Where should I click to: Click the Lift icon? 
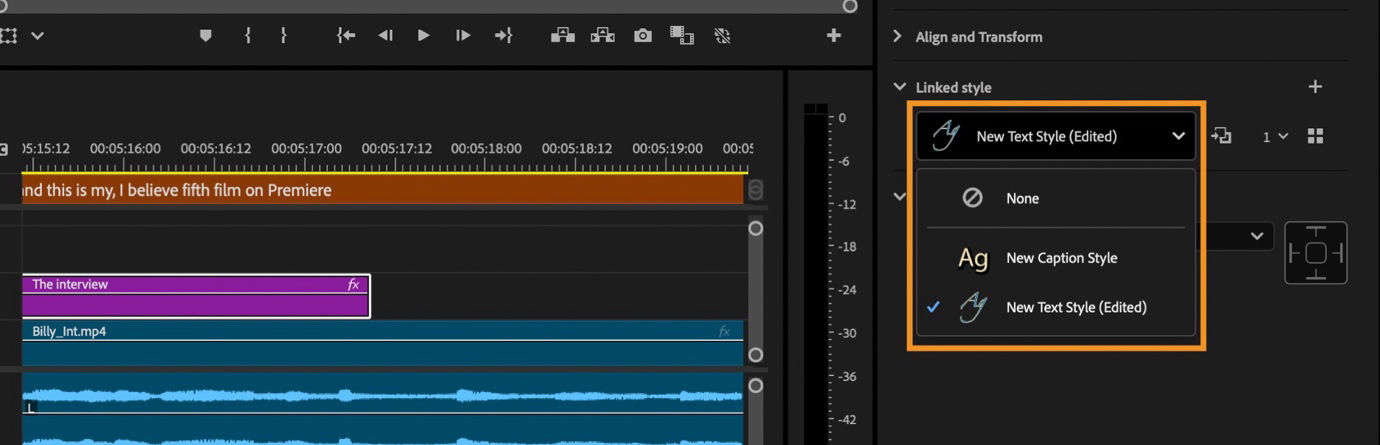(x=563, y=36)
